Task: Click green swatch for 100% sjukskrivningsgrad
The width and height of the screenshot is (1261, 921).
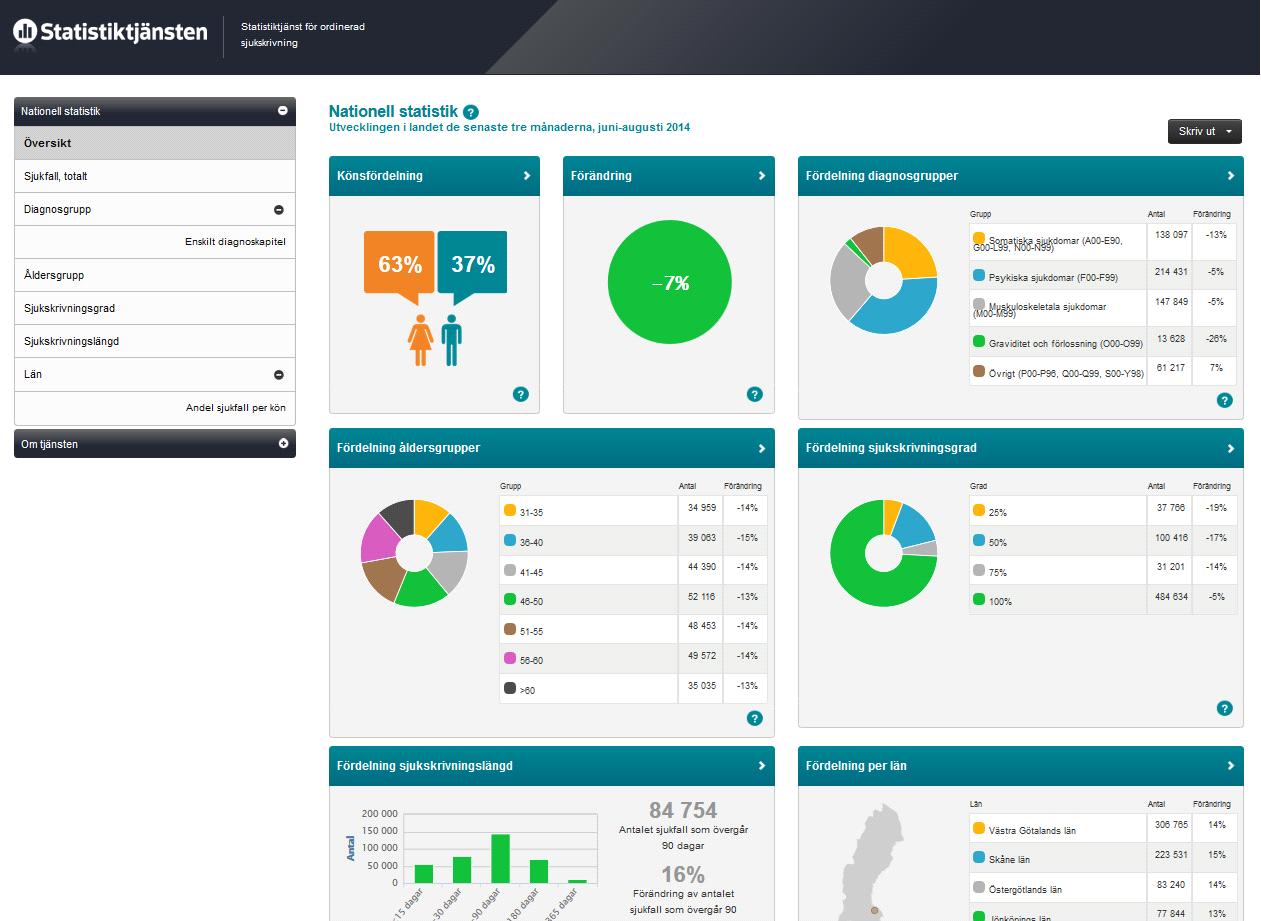Action: (979, 599)
